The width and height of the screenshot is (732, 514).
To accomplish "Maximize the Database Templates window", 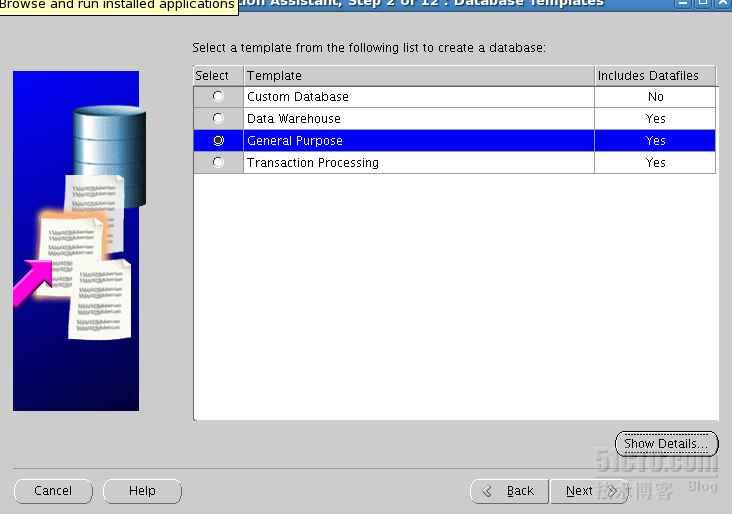I will 703,3.
